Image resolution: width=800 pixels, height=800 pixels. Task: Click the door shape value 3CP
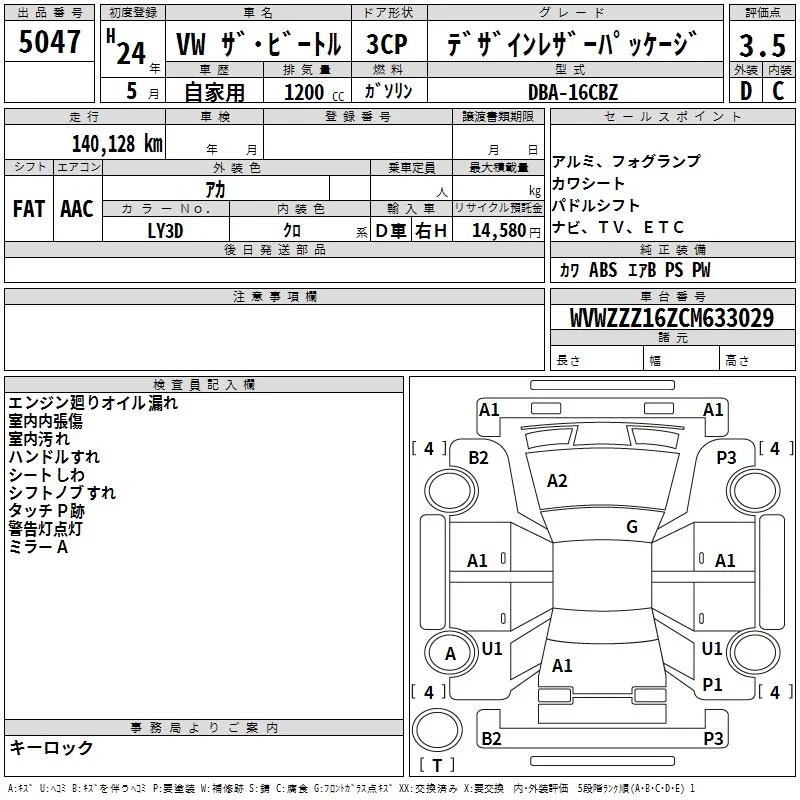pyautogui.click(x=387, y=44)
